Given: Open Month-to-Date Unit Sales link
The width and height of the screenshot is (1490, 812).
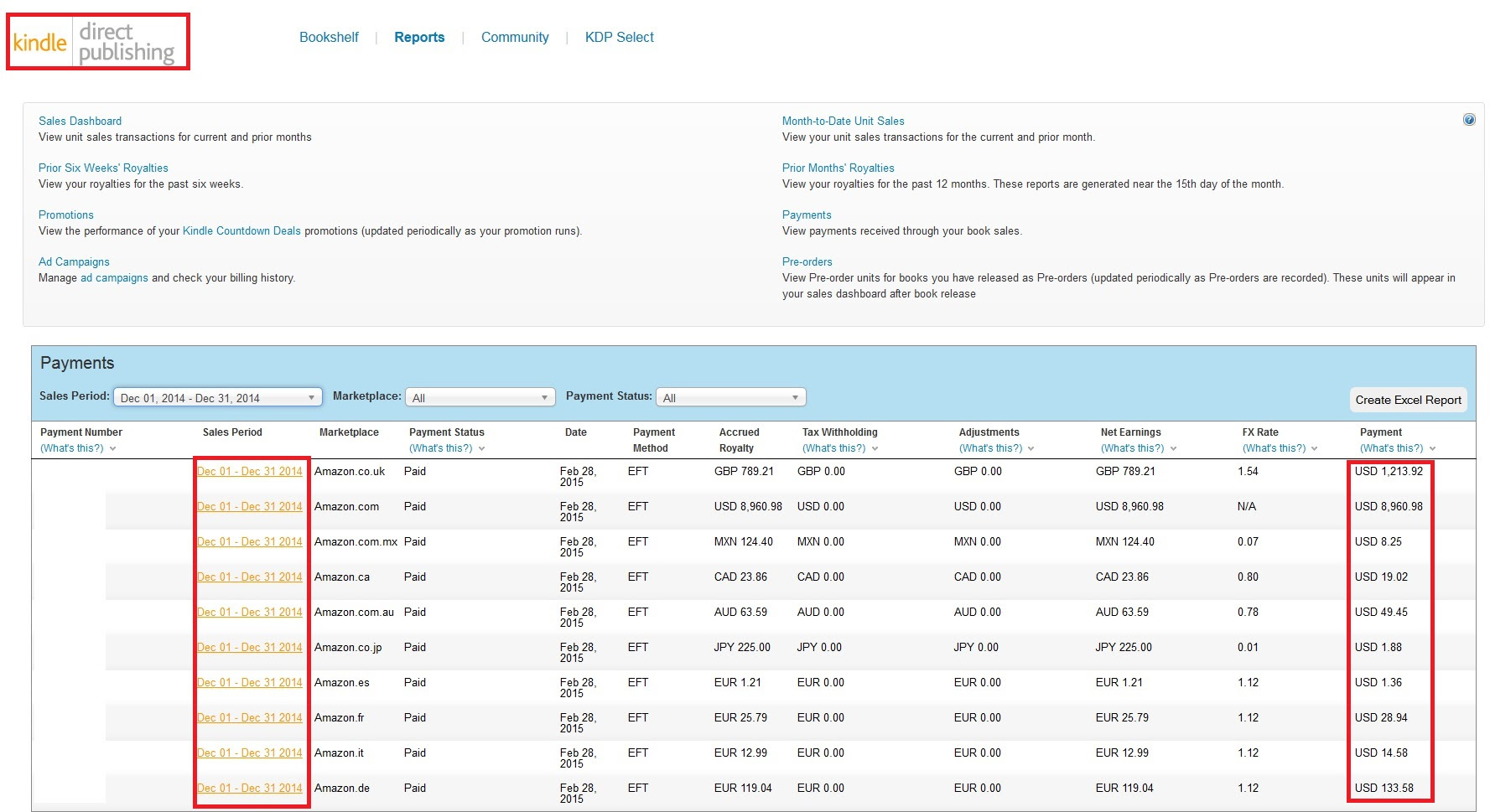Looking at the screenshot, I should [x=843, y=121].
